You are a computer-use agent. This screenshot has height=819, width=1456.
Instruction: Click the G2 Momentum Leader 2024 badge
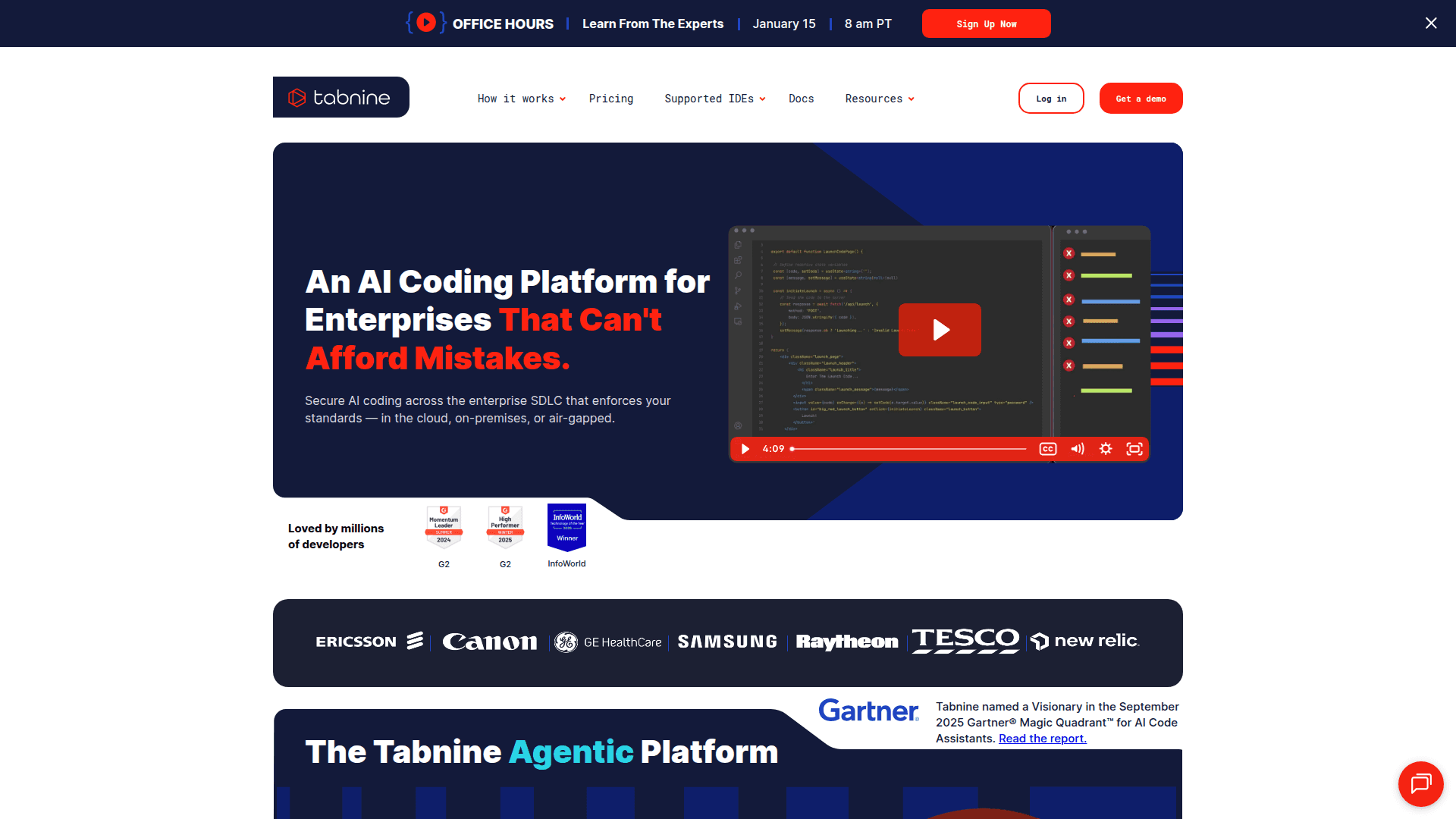(x=444, y=526)
